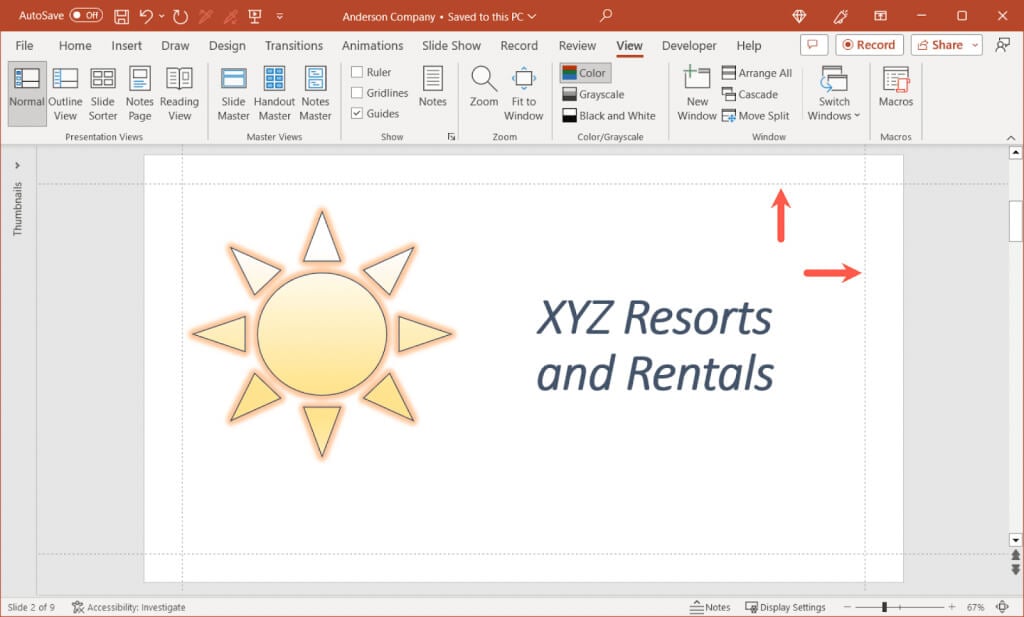Go to previous slide arrow

1015,555
